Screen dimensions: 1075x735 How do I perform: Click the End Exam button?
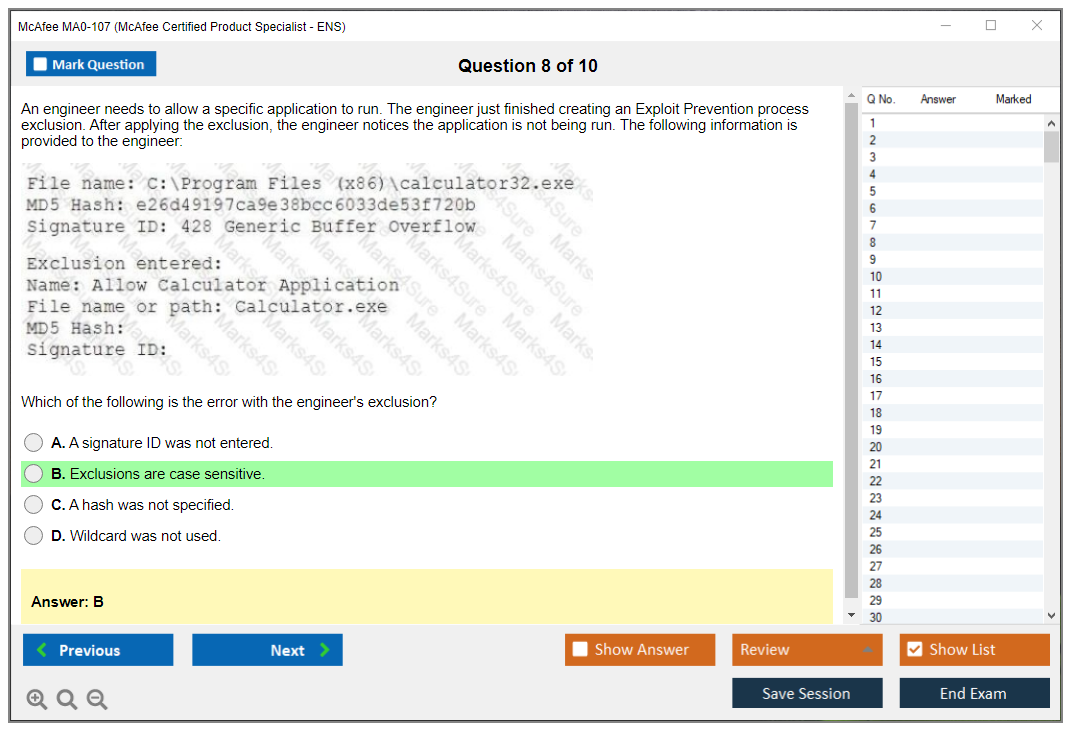coord(974,693)
